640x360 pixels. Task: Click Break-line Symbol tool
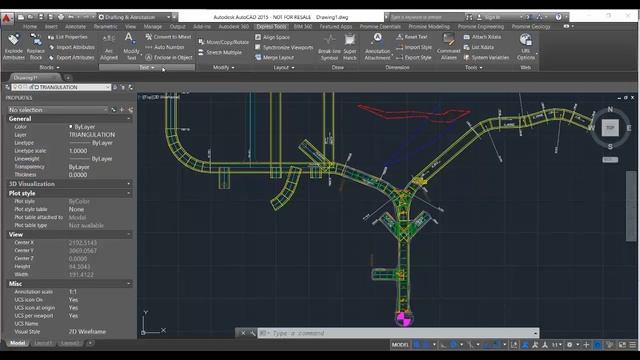click(329, 47)
